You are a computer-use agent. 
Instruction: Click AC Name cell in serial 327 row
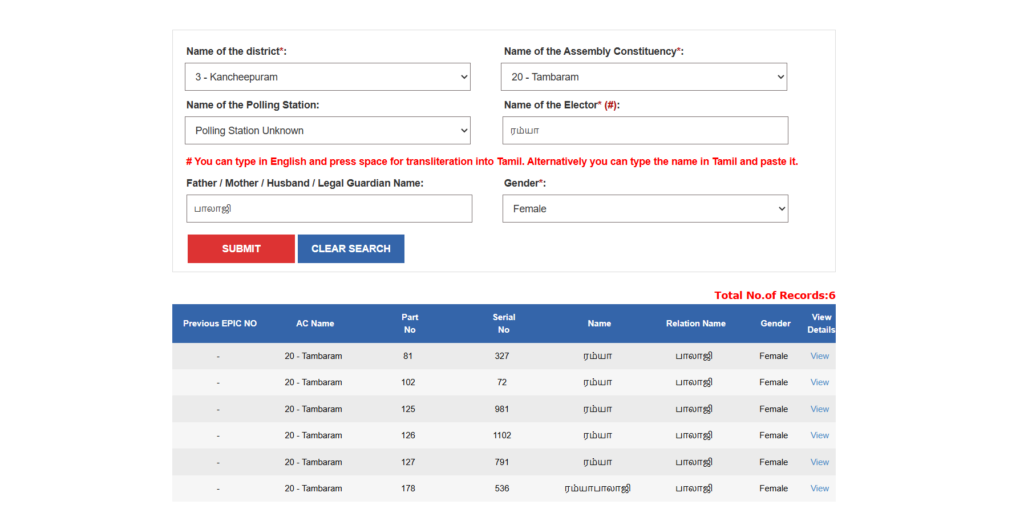pos(313,356)
